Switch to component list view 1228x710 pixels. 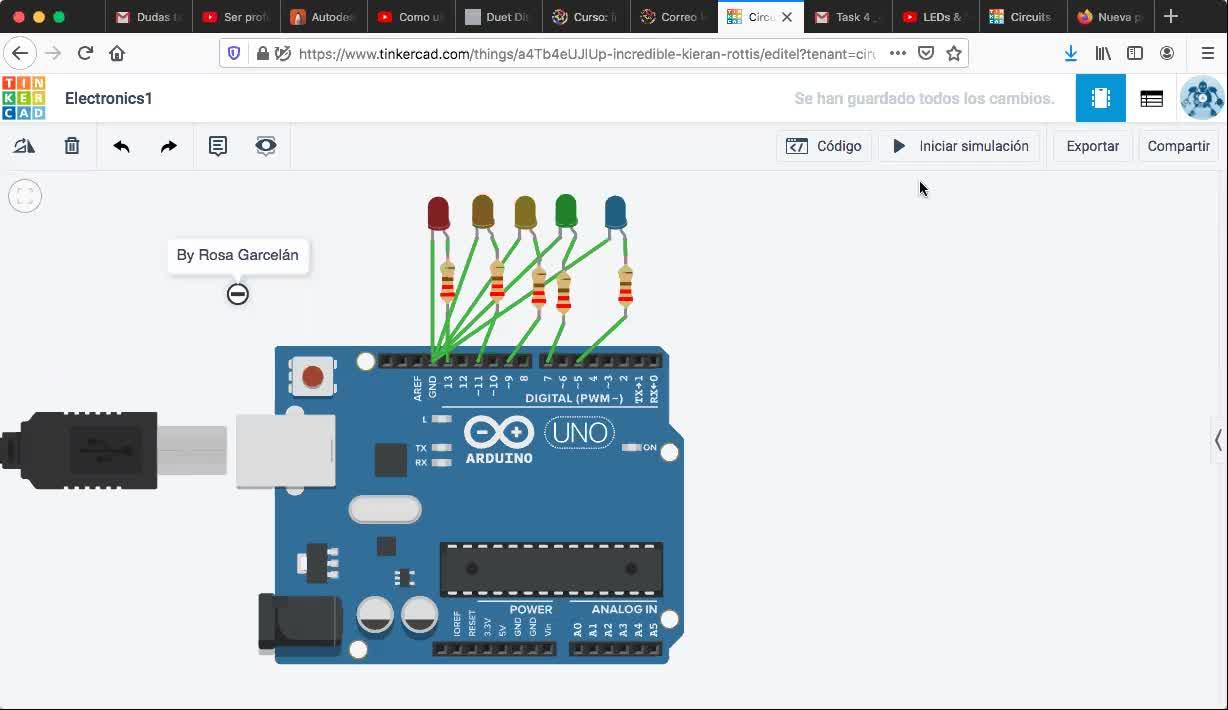pyautogui.click(x=1151, y=98)
